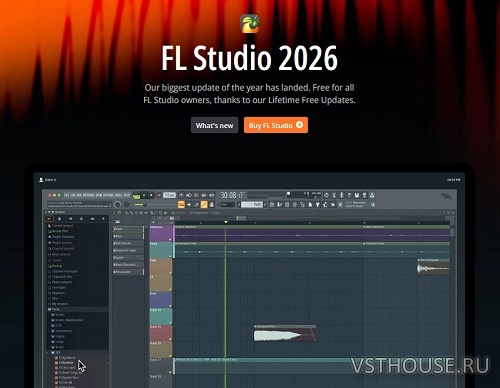Screen dimensions: 500x388
Task: Open the Backup folder in browser
Action: (x=57, y=266)
